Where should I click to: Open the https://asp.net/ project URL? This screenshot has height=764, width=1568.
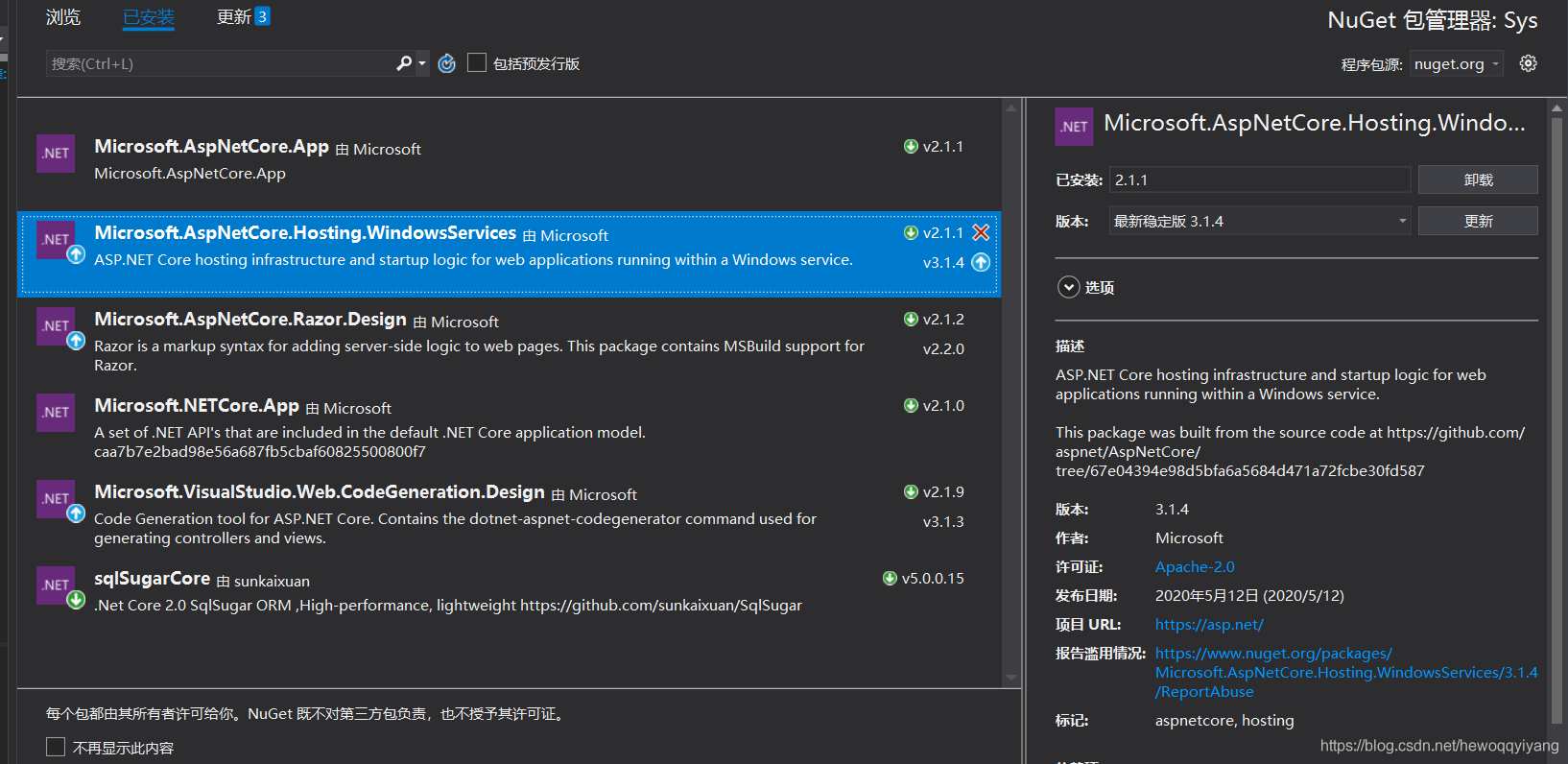[x=1209, y=624]
